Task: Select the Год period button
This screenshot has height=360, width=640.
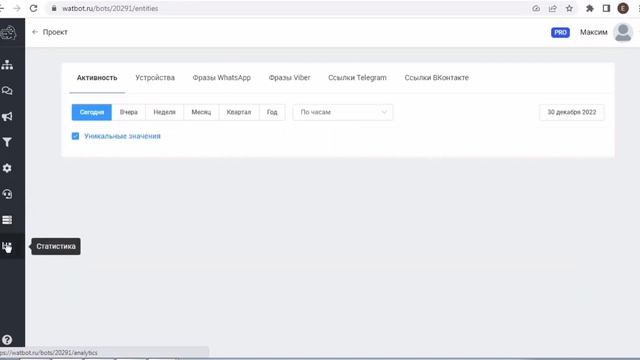Action: pos(272,112)
